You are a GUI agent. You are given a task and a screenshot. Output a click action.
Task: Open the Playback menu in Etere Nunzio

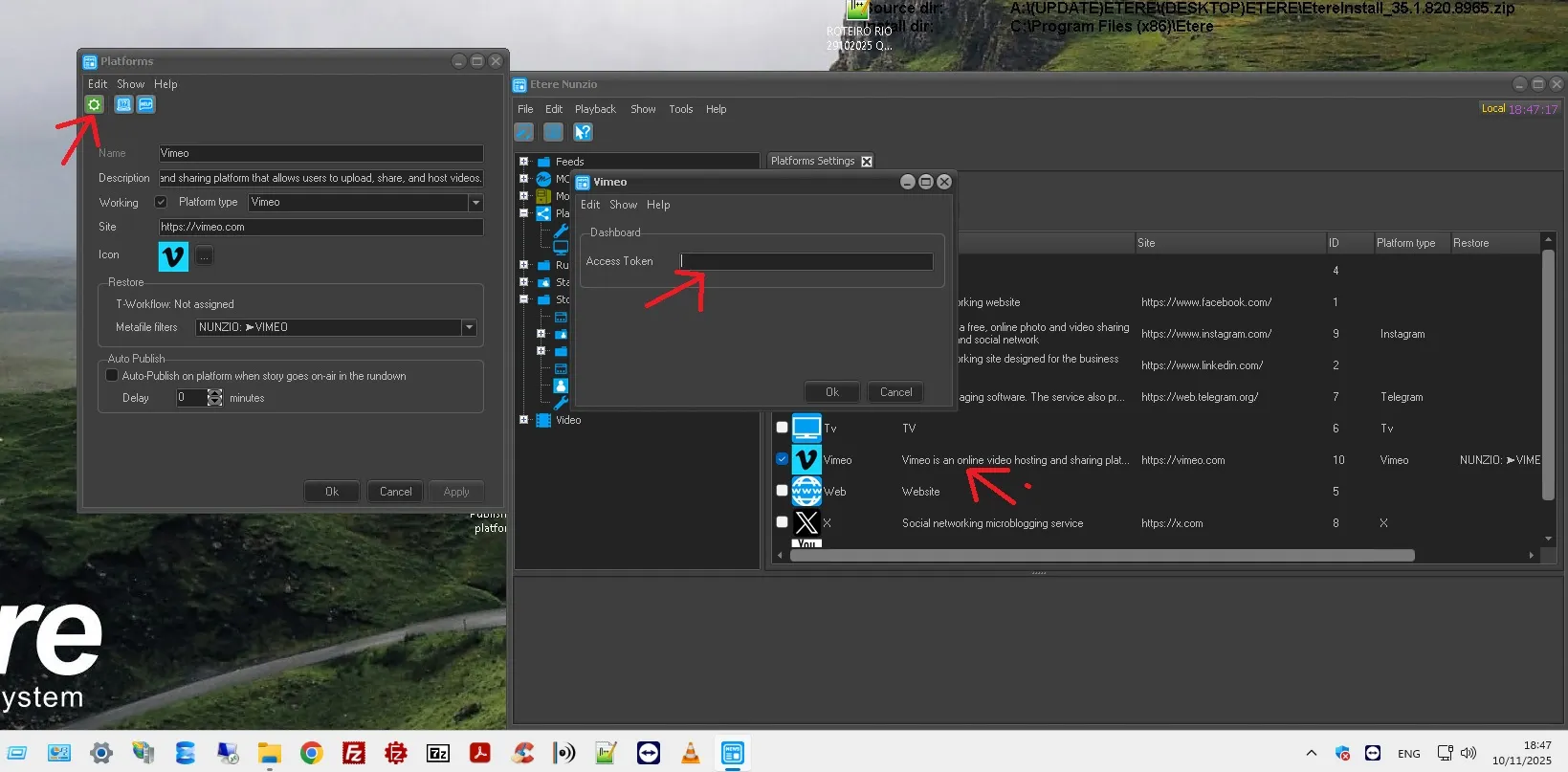coord(595,109)
